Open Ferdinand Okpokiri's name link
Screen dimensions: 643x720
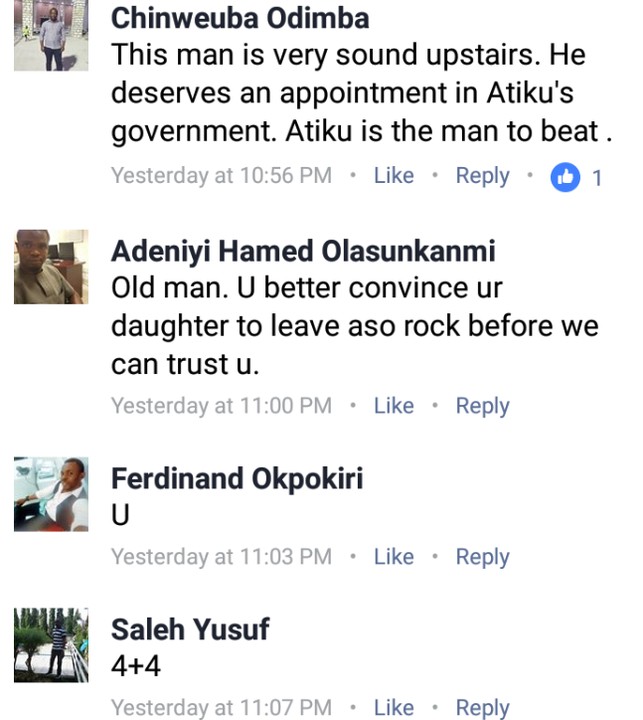pyautogui.click(x=236, y=479)
